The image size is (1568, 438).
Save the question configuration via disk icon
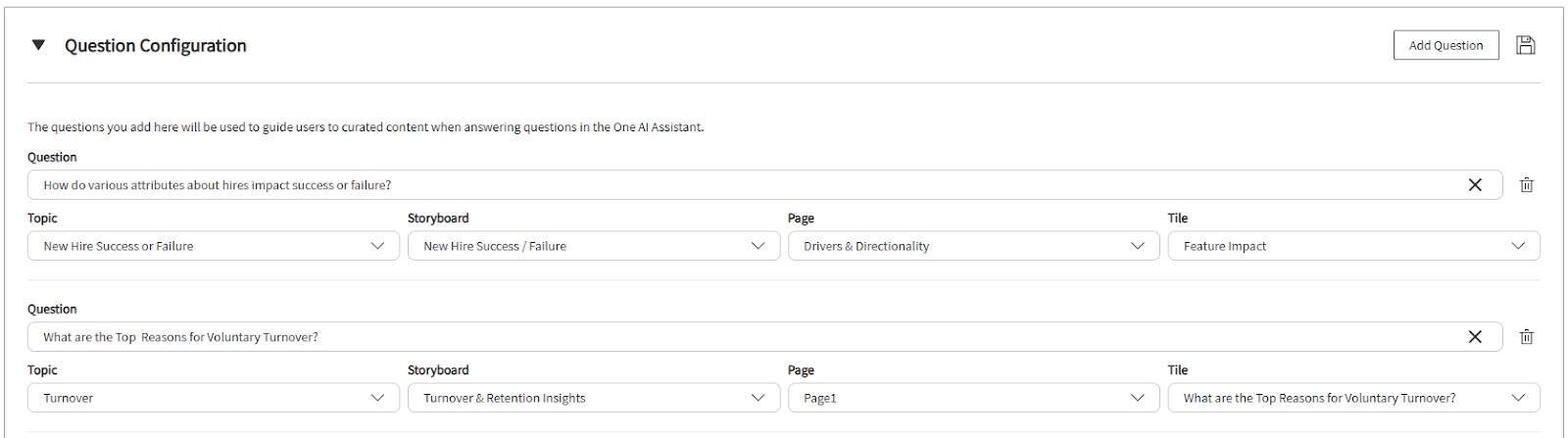tap(1525, 45)
